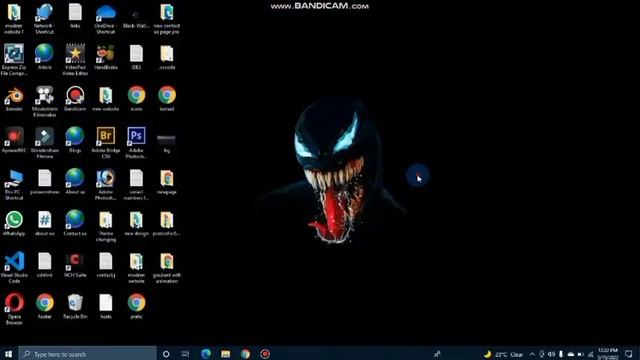This screenshot has width=640, height=360.
Task: Open VideoPad Video Editor shortcut
Action: click(x=75, y=60)
